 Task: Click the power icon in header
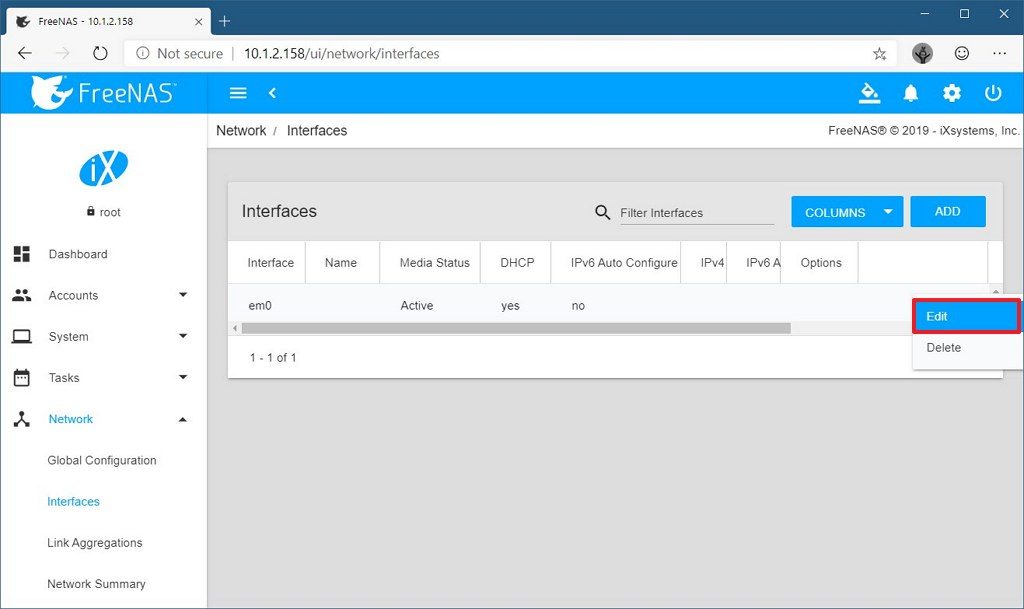pos(993,93)
